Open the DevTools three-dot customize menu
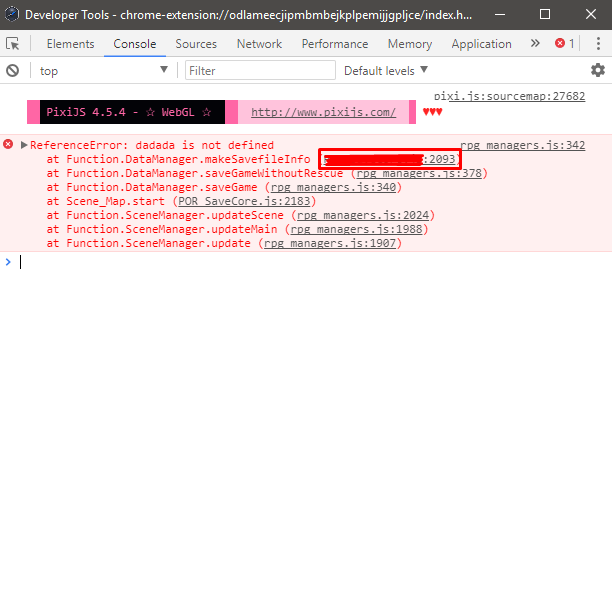Image resolution: width=612 pixels, height=609 pixels. pyautogui.click(x=598, y=44)
